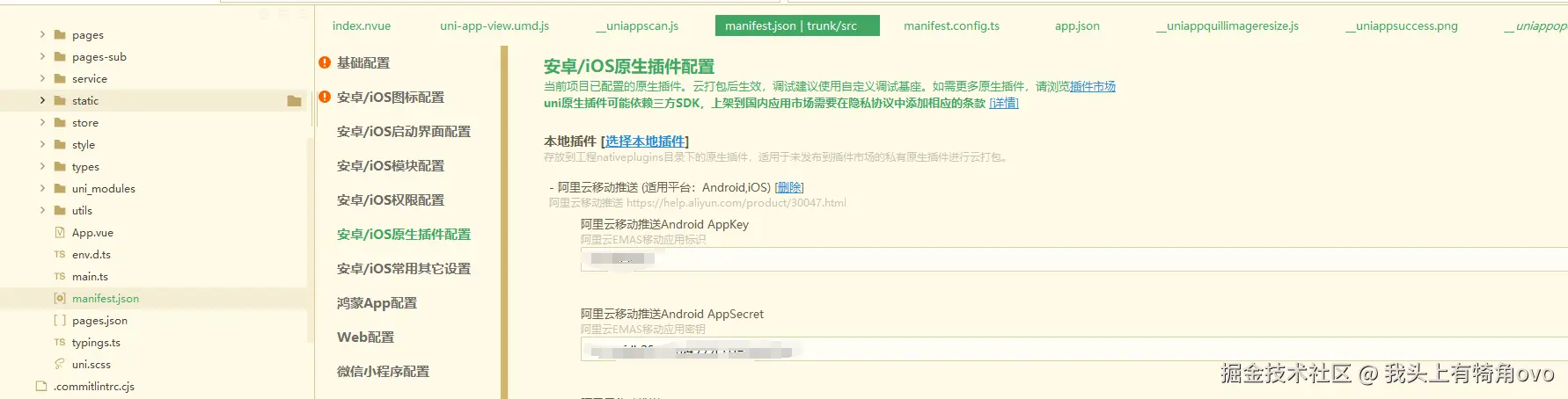
Task: Click the manifest.json file icon
Action: point(60,298)
